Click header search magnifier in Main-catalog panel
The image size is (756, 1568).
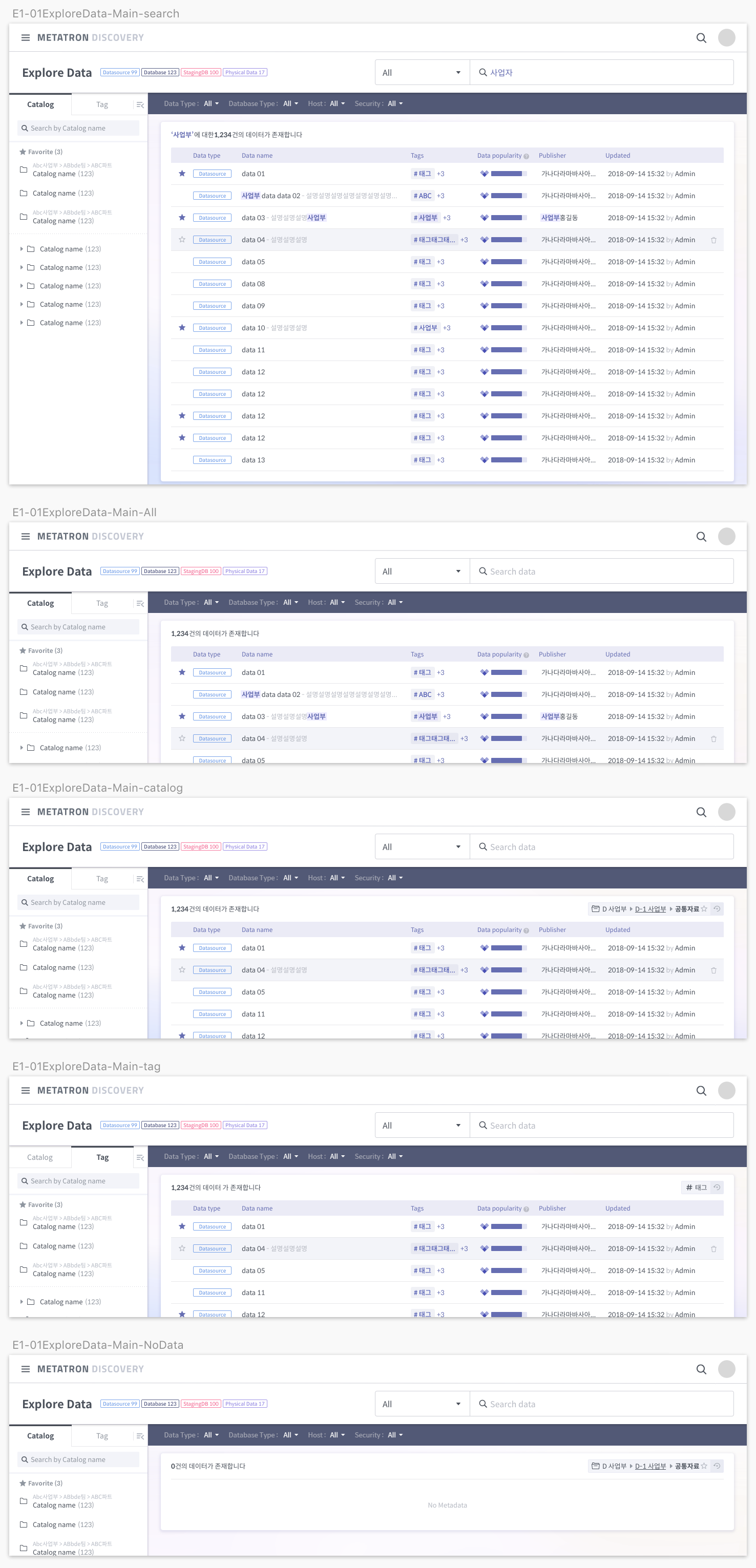pos(701,812)
